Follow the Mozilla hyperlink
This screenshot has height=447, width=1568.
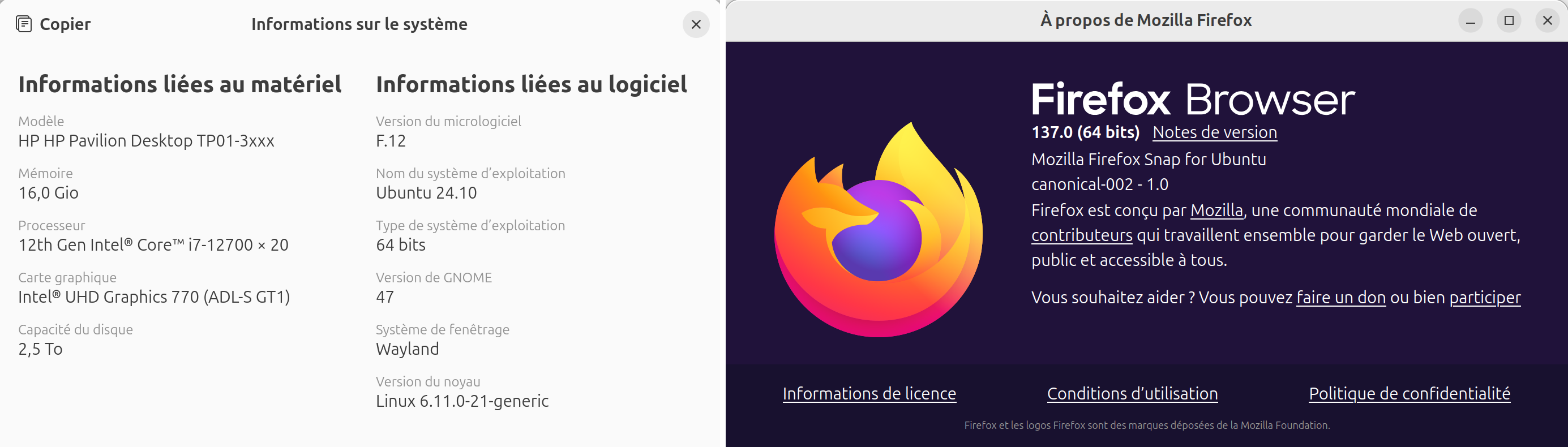point(1216,210)
